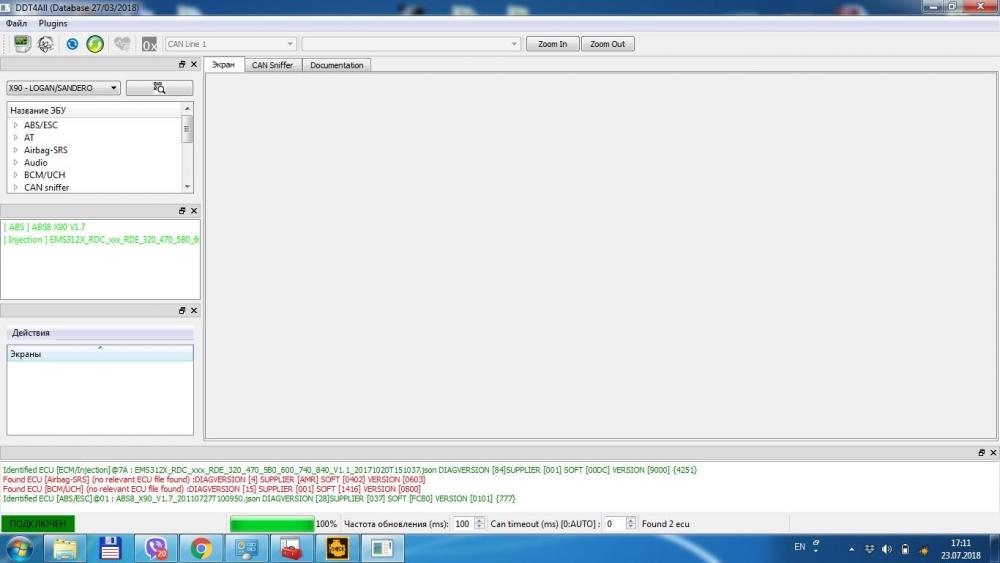This screenshot has height=563, width=1000.
Task: Click the Действия header label
Action: [31, 333]
